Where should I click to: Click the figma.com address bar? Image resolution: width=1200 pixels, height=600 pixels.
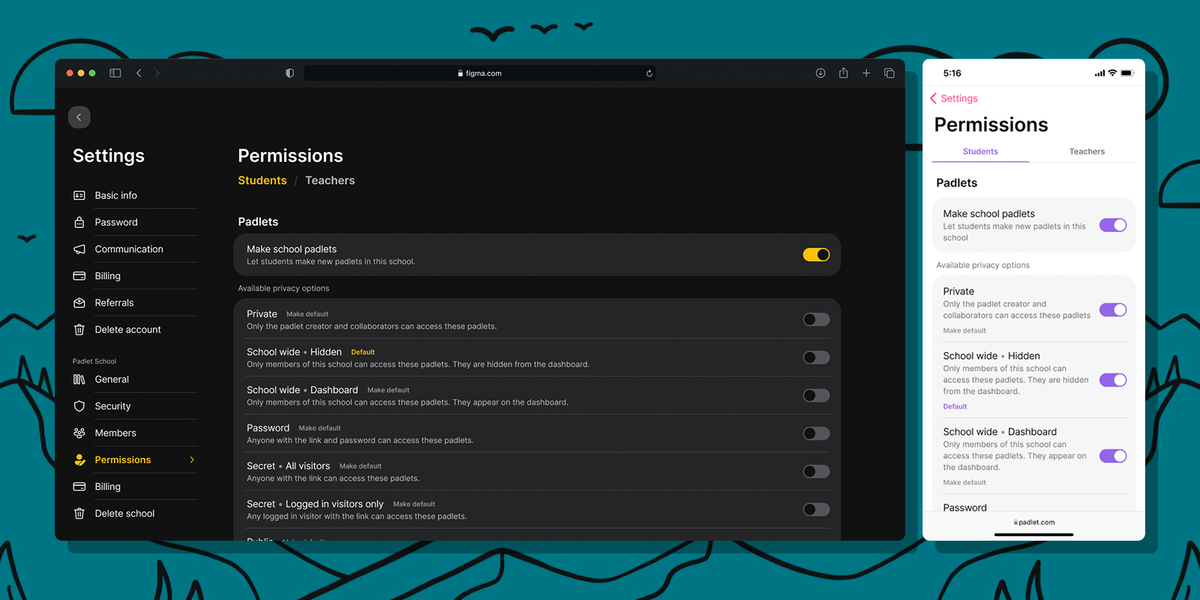click(479, 73)
